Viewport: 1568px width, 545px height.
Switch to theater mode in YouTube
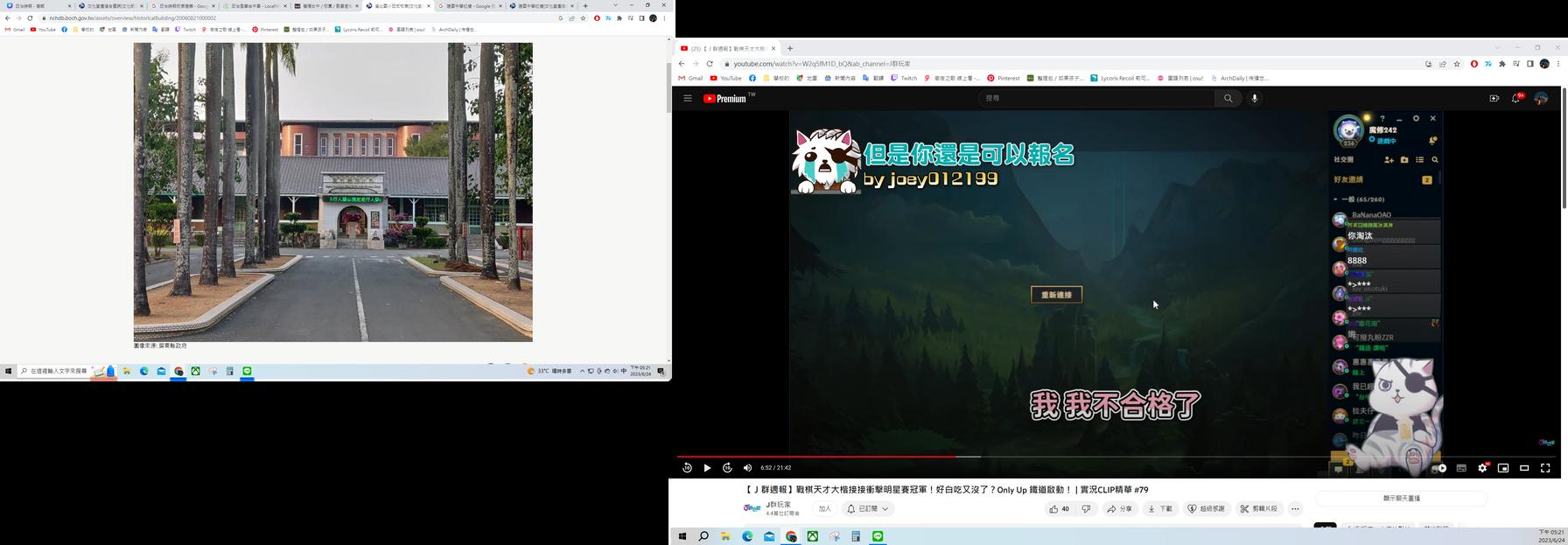point(1524,468)
